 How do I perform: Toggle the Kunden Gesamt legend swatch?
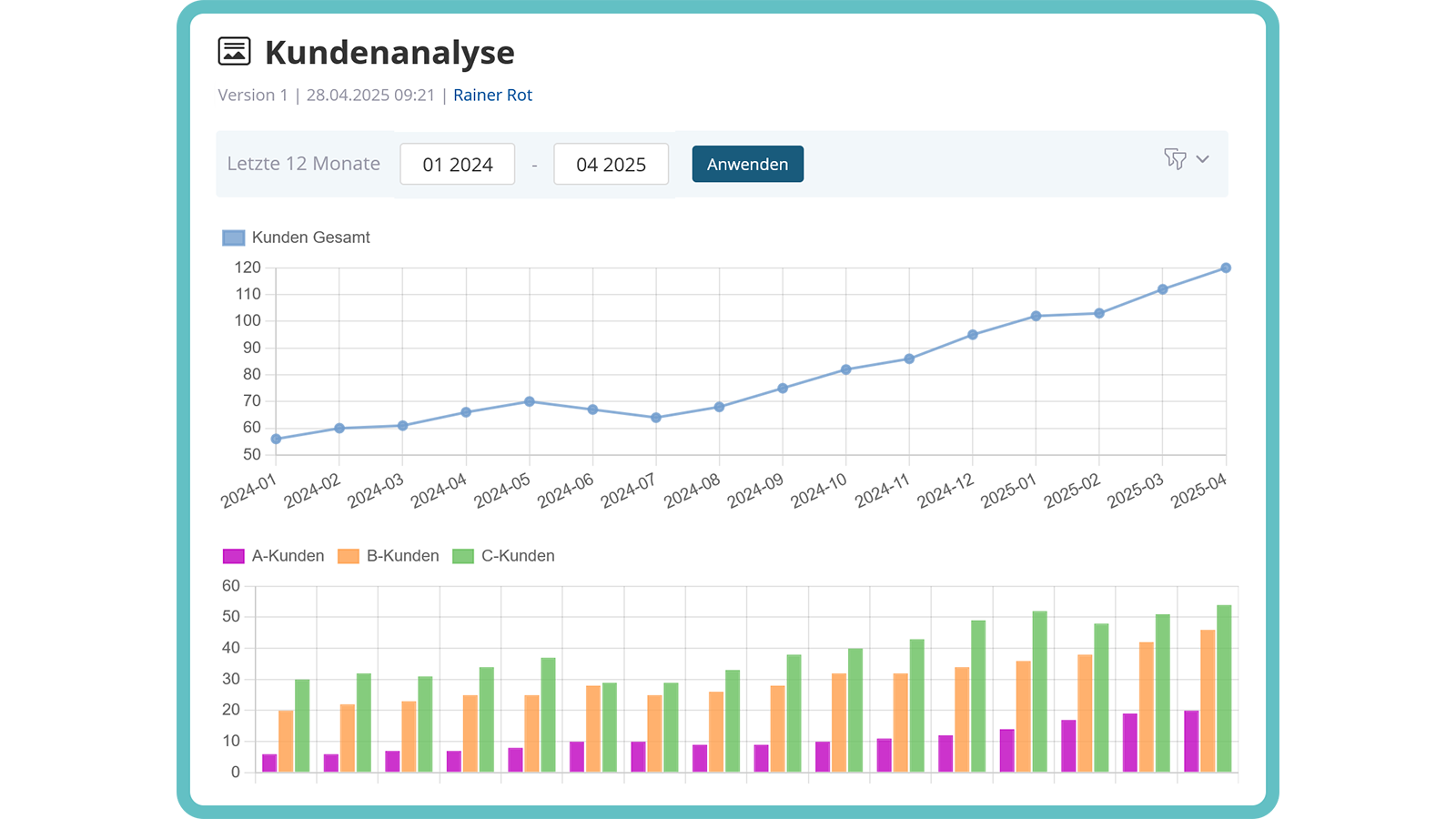tap(234, 238)
